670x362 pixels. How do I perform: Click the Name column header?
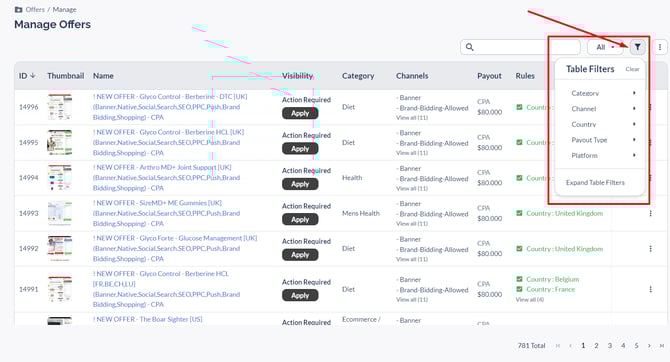click(x=103, y=76)
